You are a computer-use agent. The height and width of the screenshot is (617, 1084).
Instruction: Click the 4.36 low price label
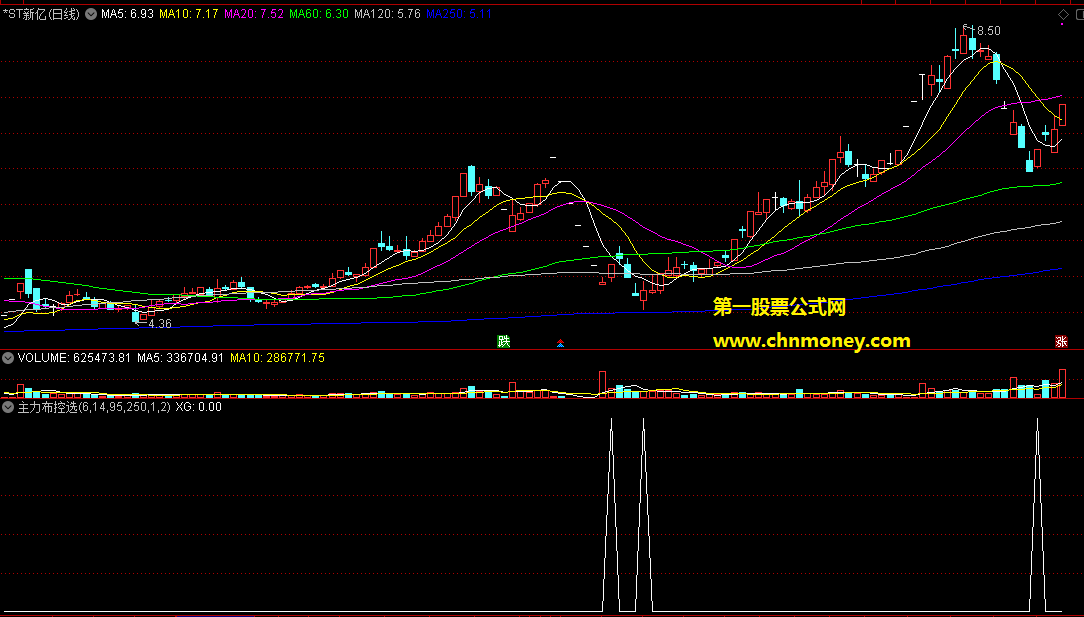click(x=160, y=324)
